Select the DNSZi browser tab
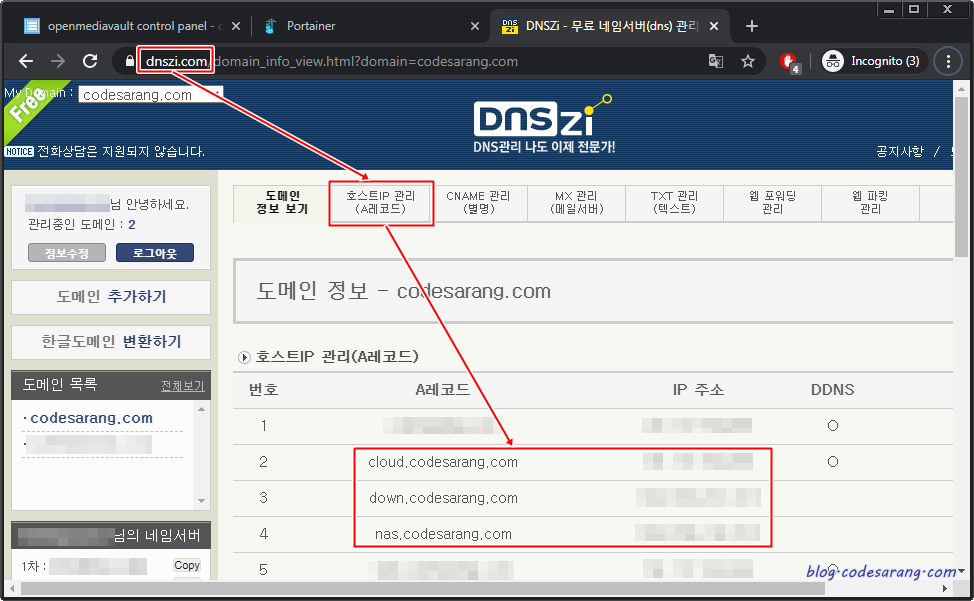Image resolution: width=974 pixels, height=601 pixels. click(x=609, y=26)
